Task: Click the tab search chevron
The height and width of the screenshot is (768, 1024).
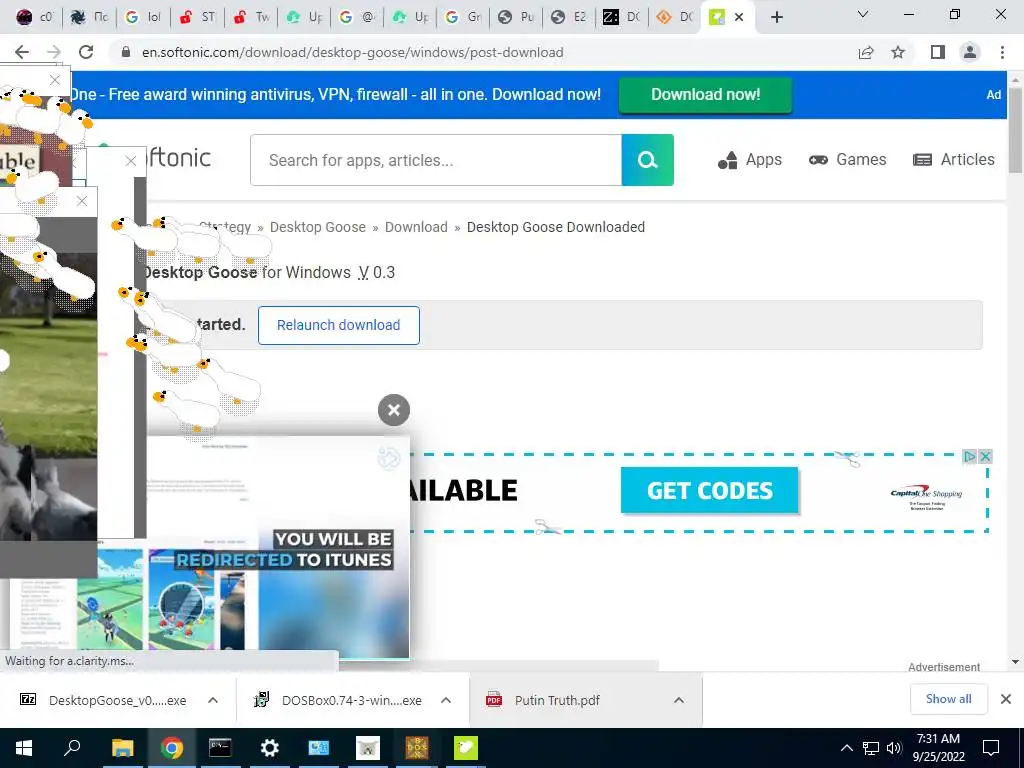Action: (863, 14)
